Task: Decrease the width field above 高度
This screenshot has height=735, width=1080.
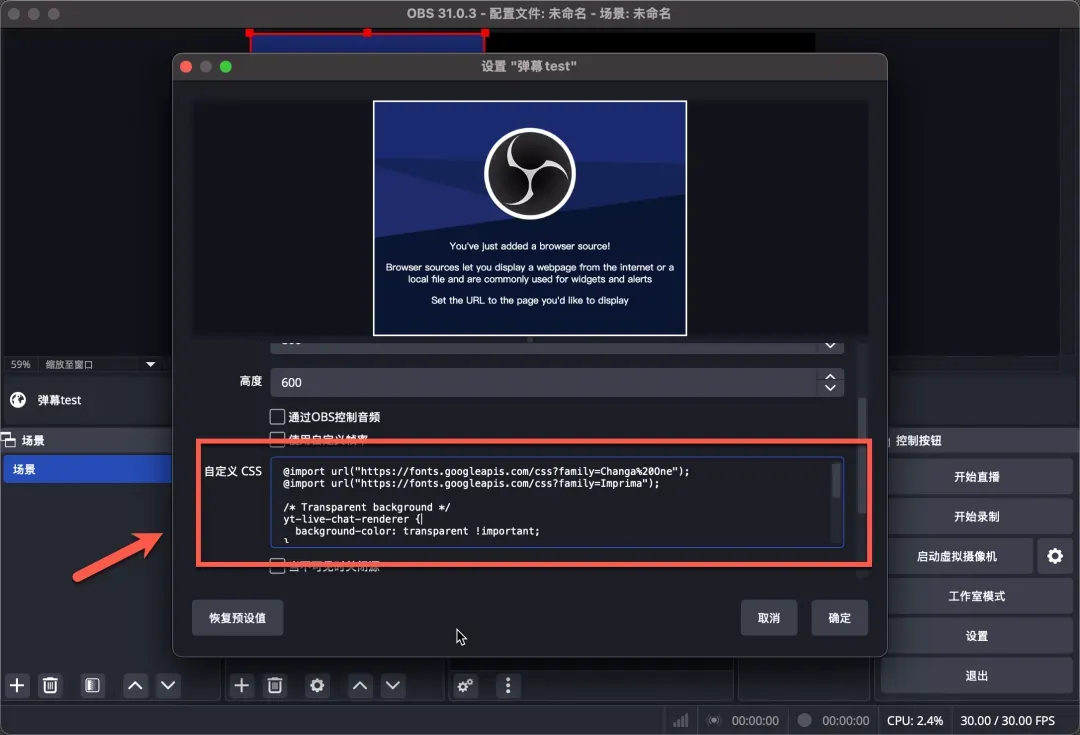Action: click(830, 345)
